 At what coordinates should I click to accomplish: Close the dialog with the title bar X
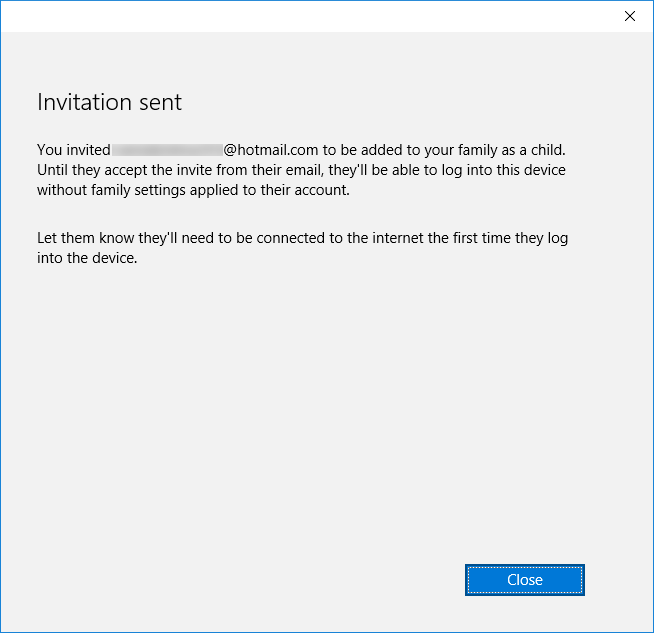630,16
